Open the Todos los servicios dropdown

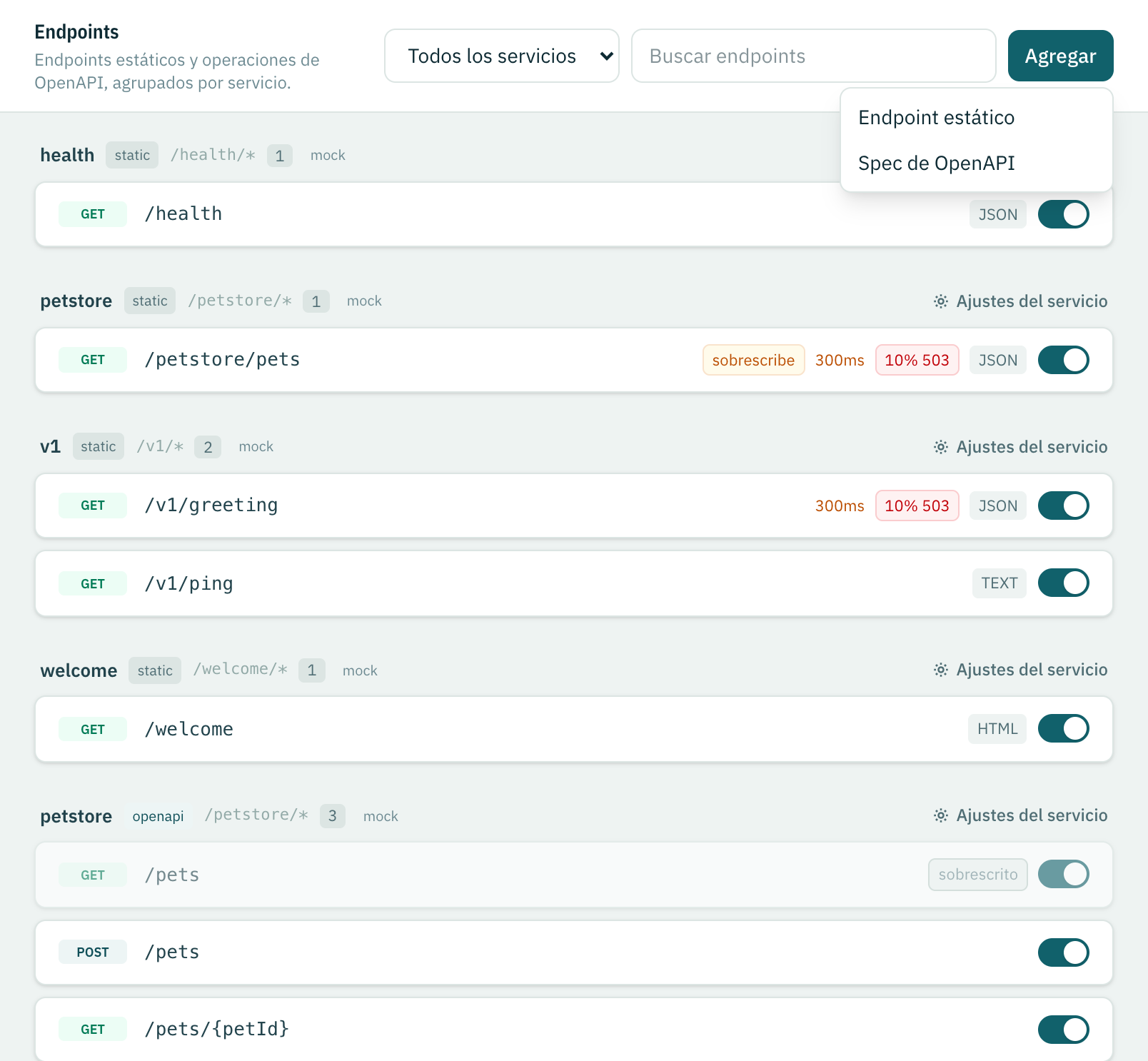(x=502, y=56)
